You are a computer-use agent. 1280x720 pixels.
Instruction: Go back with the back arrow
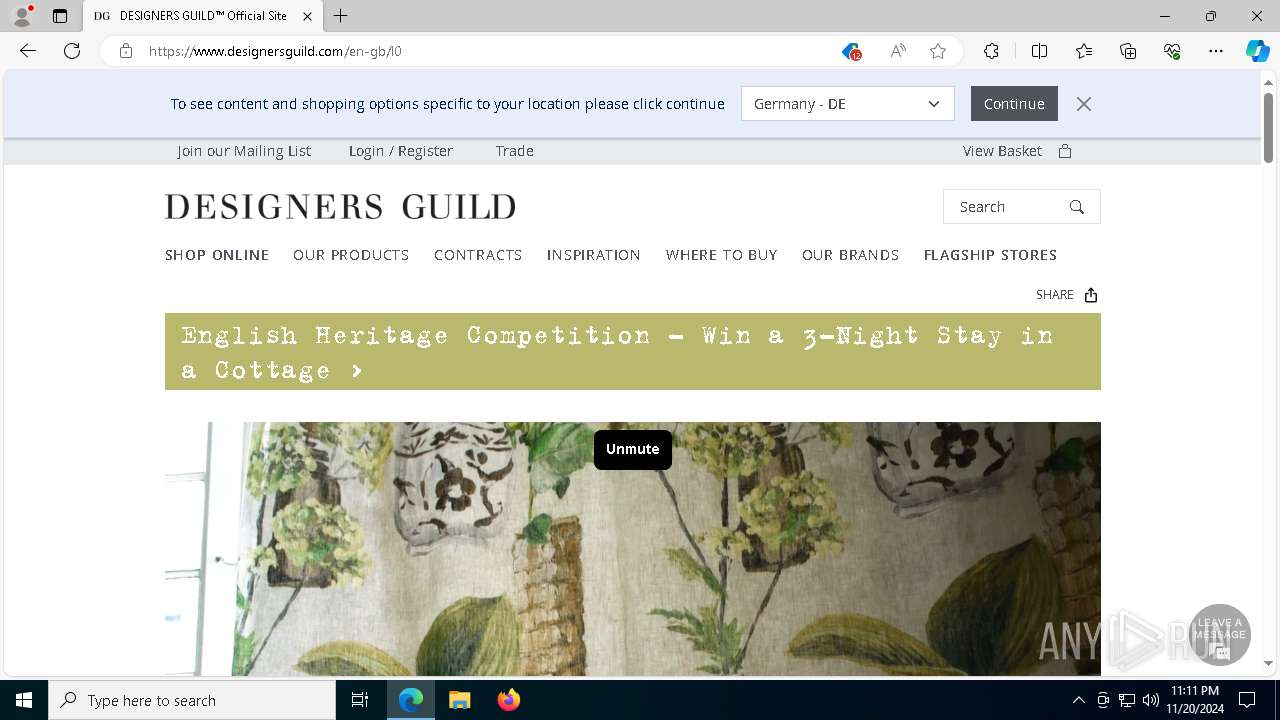pyautogui.click(x=28, y=51)
